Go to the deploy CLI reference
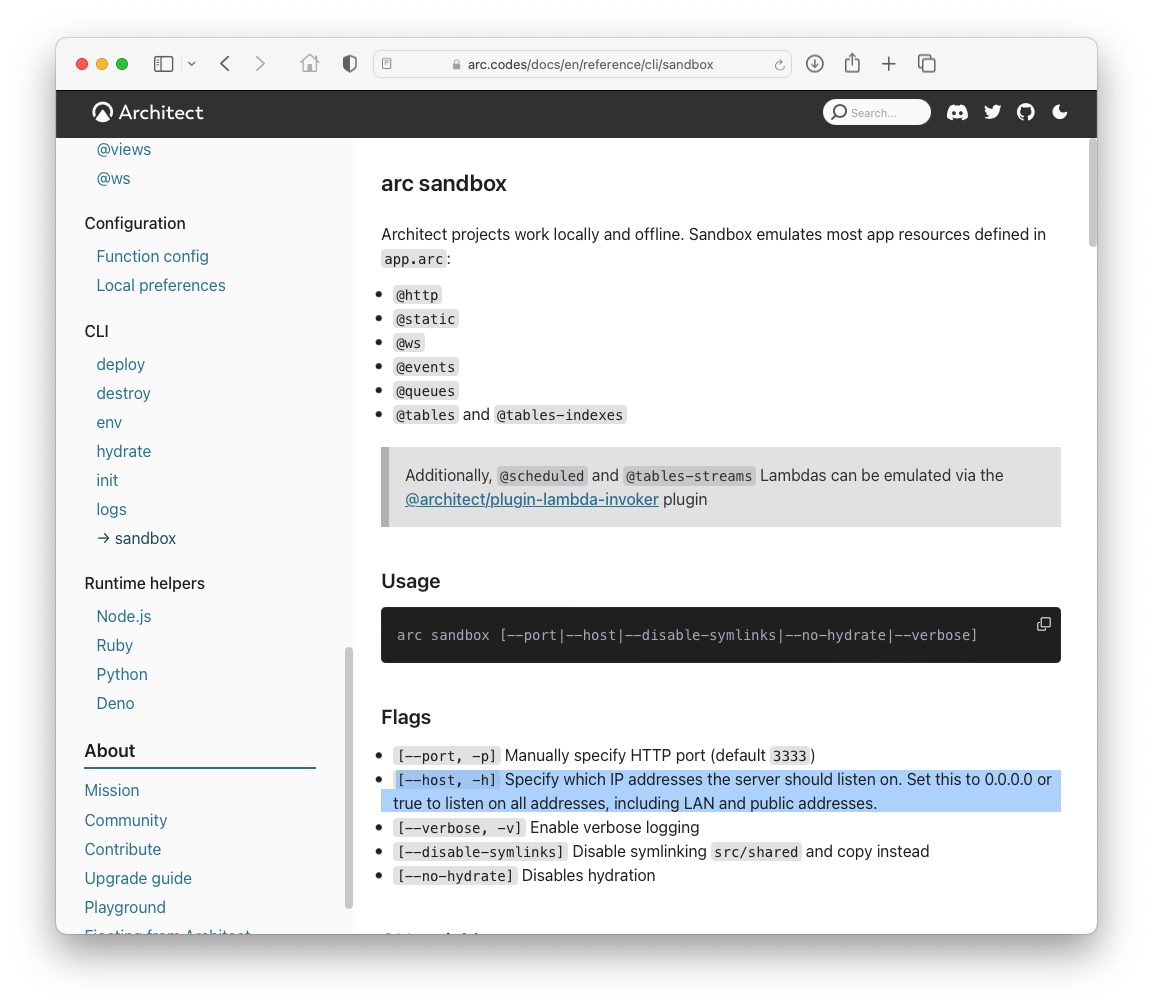The image size is (1153, 1008). click(x=121, y=365)
